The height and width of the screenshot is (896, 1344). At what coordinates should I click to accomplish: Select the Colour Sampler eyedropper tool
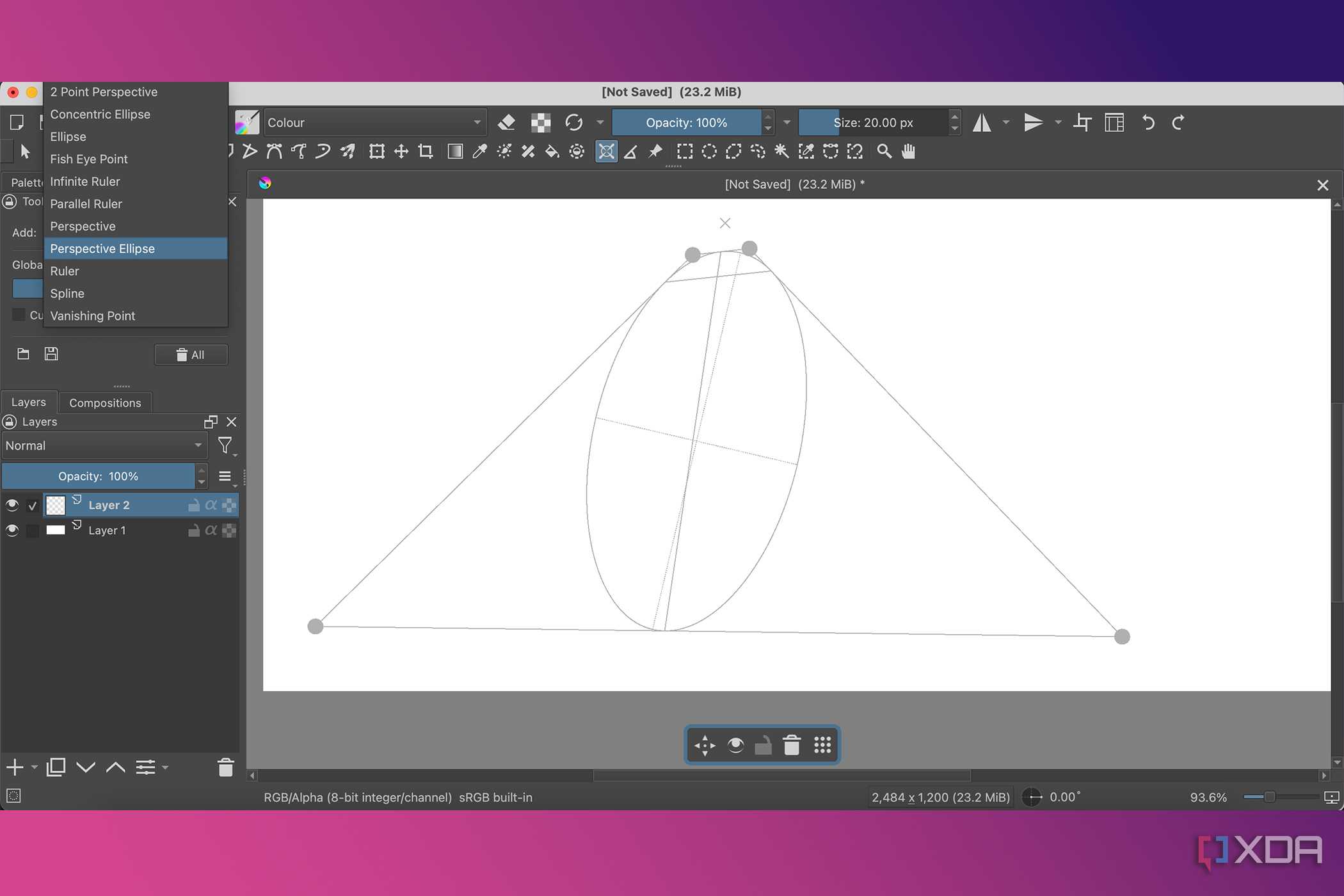[x=479, y=152]
